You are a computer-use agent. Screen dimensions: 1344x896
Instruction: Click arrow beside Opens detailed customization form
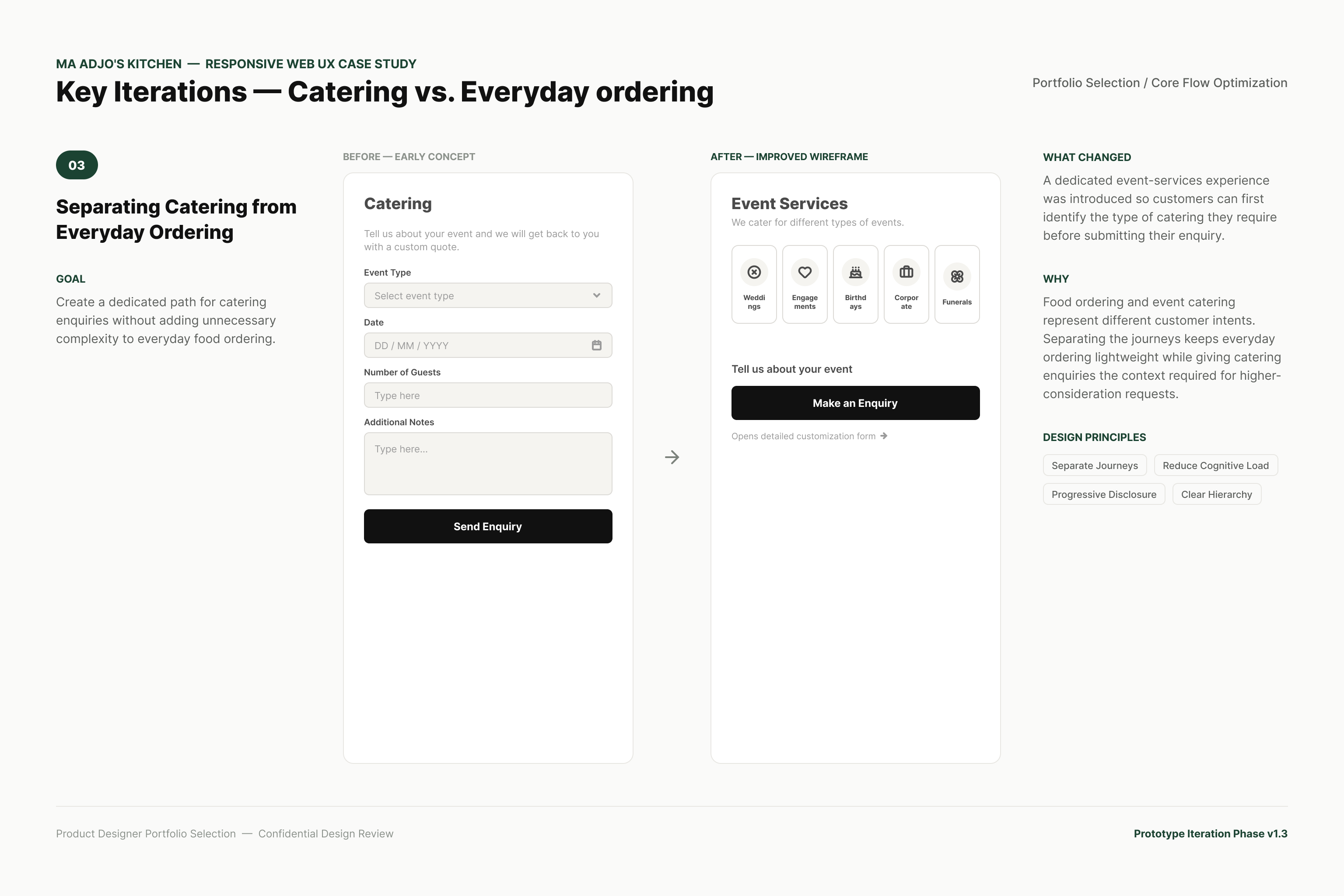(884, 436)
